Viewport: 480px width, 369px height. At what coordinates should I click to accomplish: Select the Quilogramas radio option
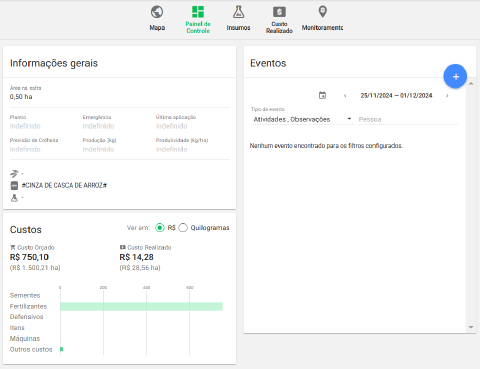183,228
